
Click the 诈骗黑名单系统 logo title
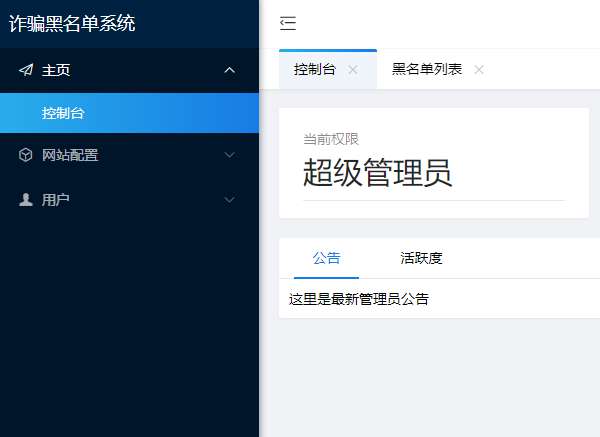coord(72,23)
